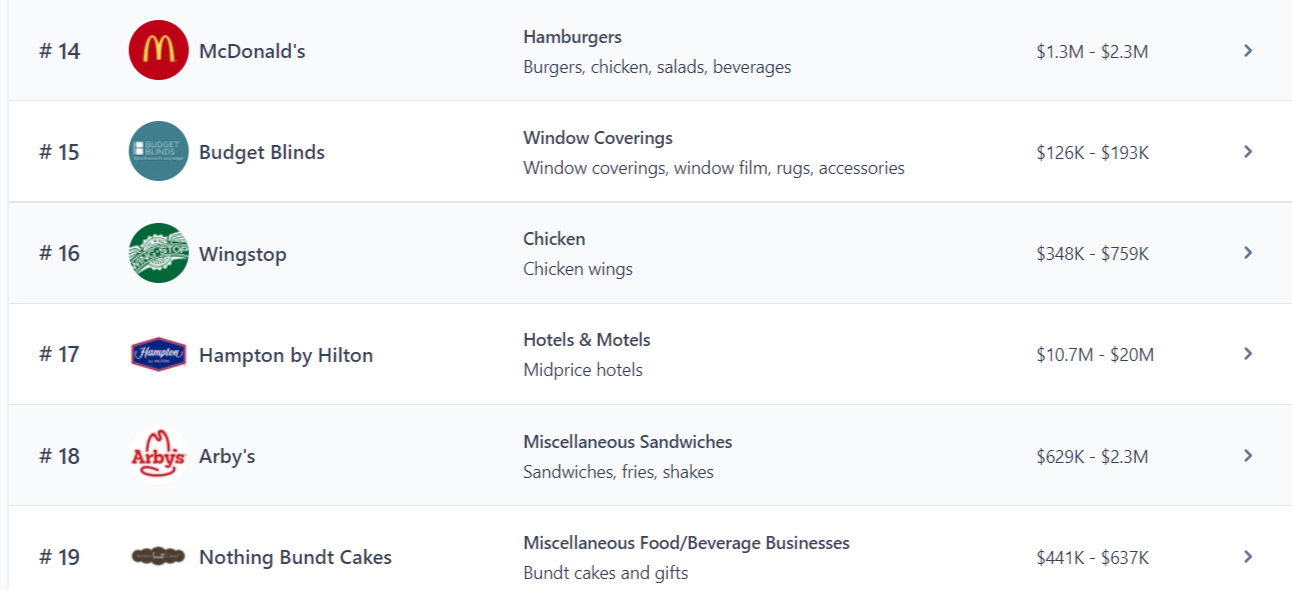
Task: Expand the McDonald's row chevron
Action: (1248, 50)
